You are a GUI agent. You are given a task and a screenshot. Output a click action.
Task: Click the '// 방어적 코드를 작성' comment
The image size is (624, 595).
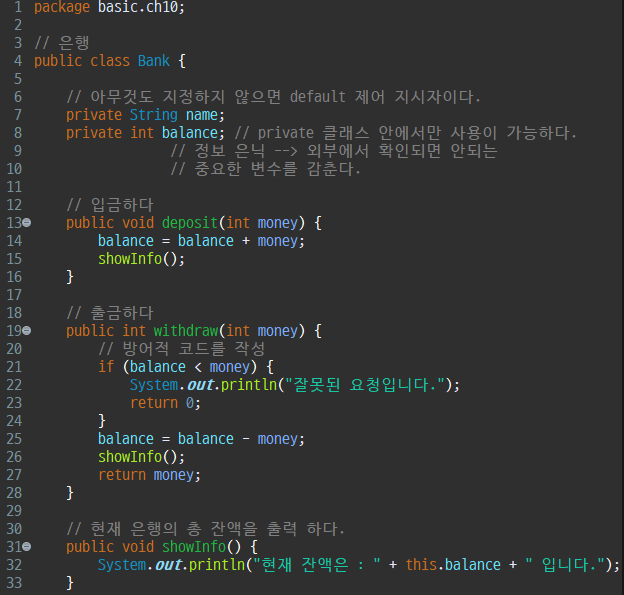pyautogui.click(x=181, y=349)
